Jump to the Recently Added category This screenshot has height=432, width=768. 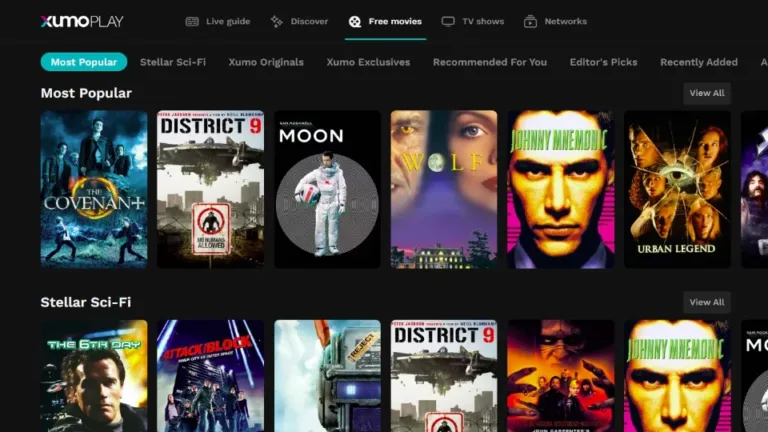click(x=699, y=62)
